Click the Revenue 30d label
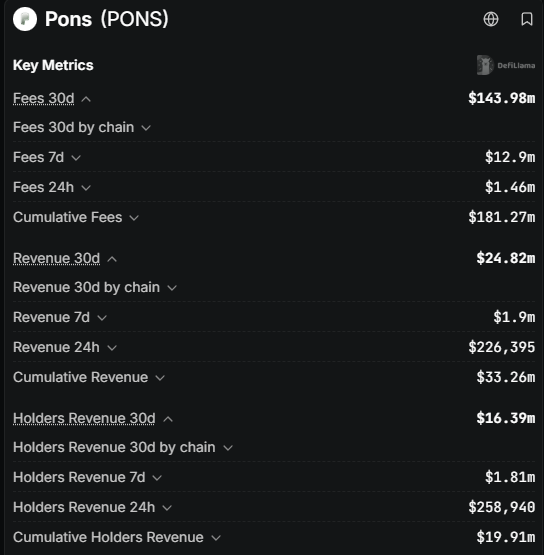The image size is (544, 555). [57, 258]
